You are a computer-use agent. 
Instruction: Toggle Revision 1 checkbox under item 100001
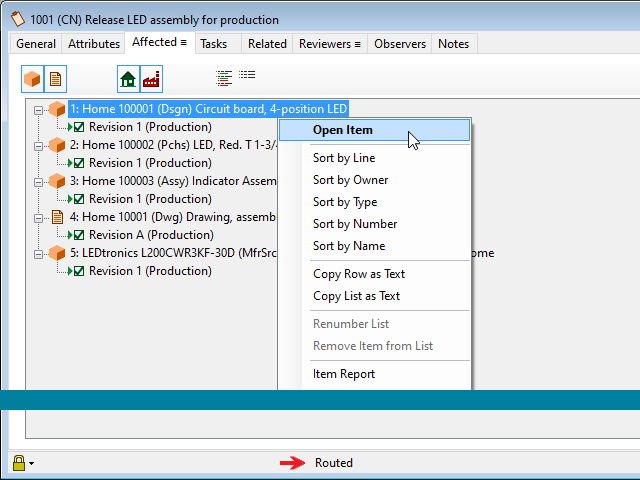pos(79,127)
